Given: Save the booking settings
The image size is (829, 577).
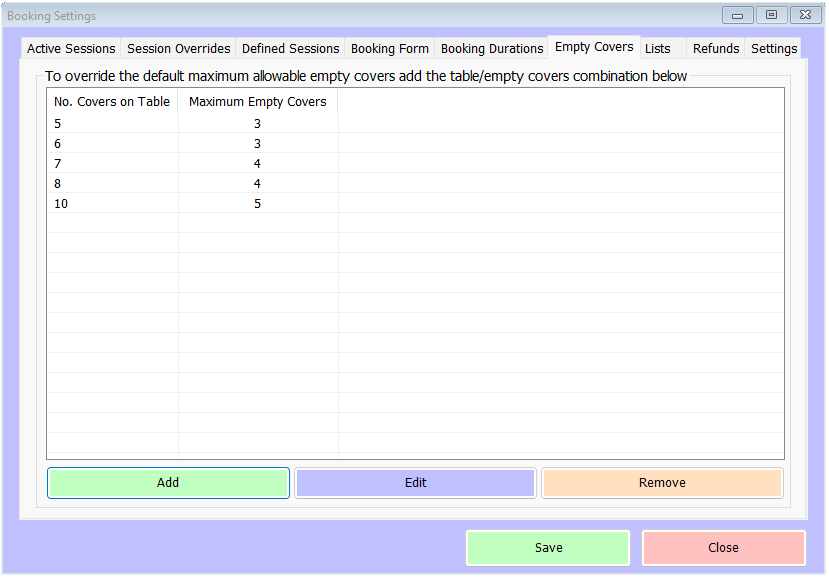Looking at the screenshot, I should 548,548.
